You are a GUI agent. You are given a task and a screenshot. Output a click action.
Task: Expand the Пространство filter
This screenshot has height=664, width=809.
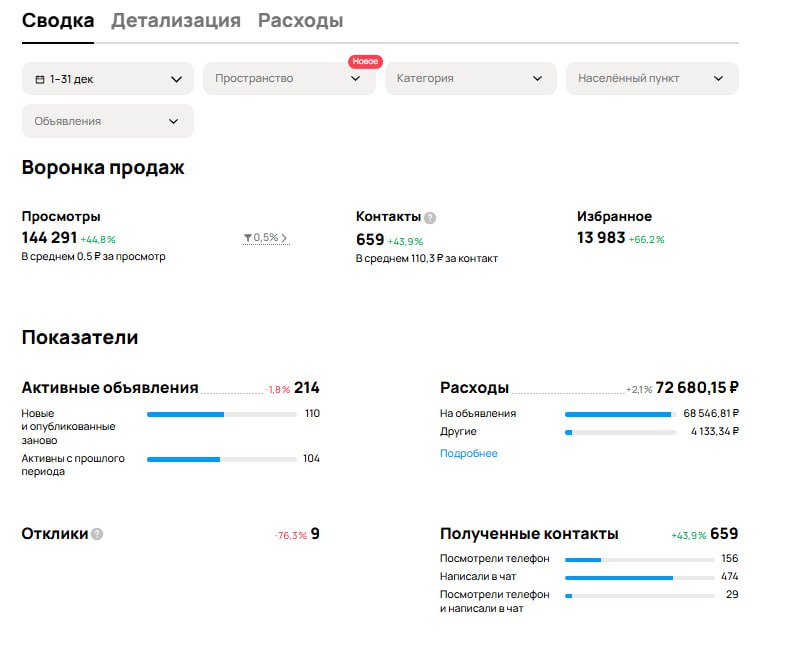point(290,78)
